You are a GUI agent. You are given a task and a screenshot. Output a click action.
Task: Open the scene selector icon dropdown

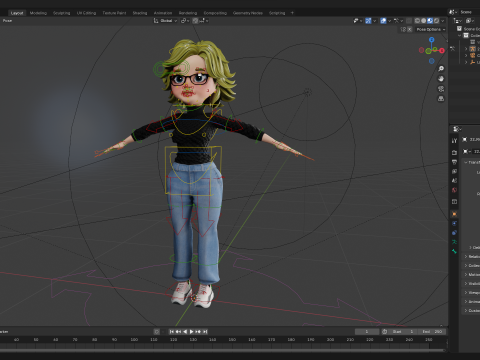click(x=453, y=12)
